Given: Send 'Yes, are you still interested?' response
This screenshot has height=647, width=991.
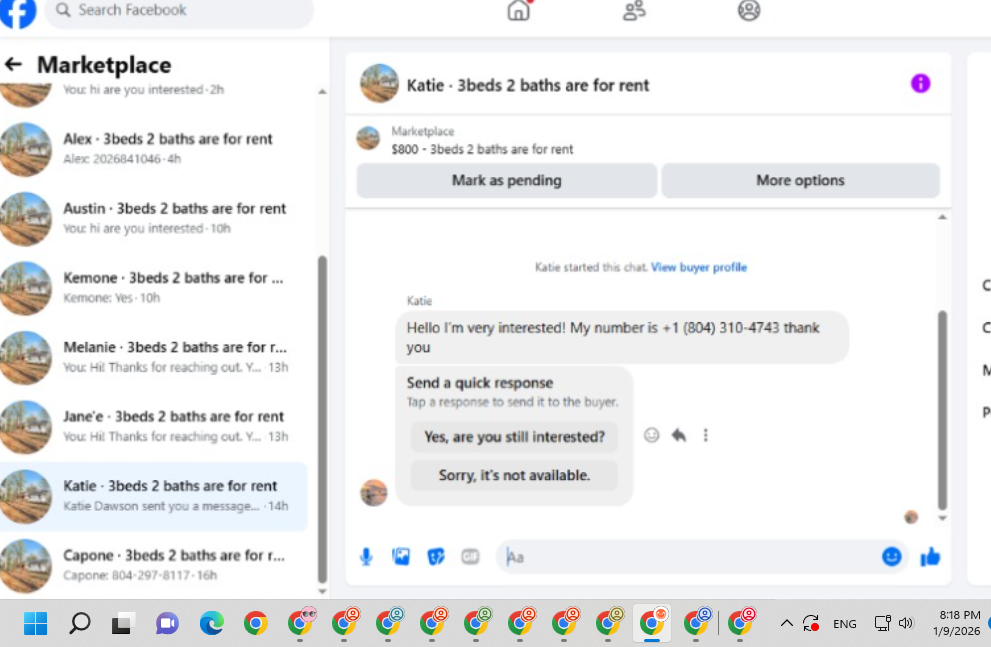Looking at the screenshot, I should tap(514, 437).
